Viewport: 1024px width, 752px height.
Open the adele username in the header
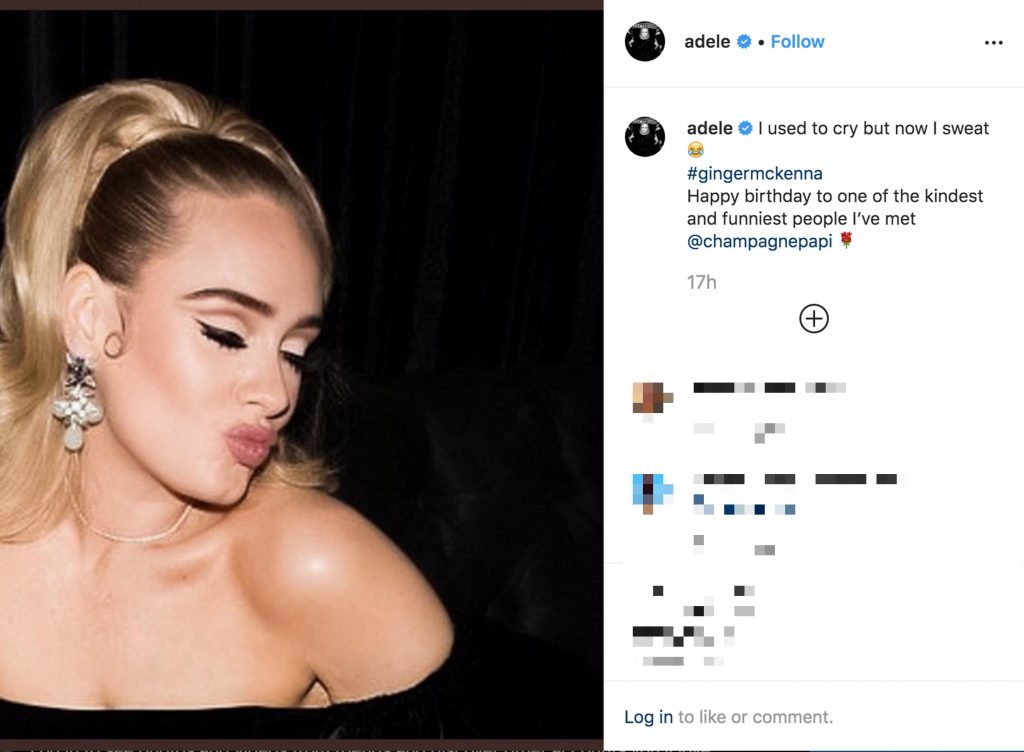click(x=707, y=42)
